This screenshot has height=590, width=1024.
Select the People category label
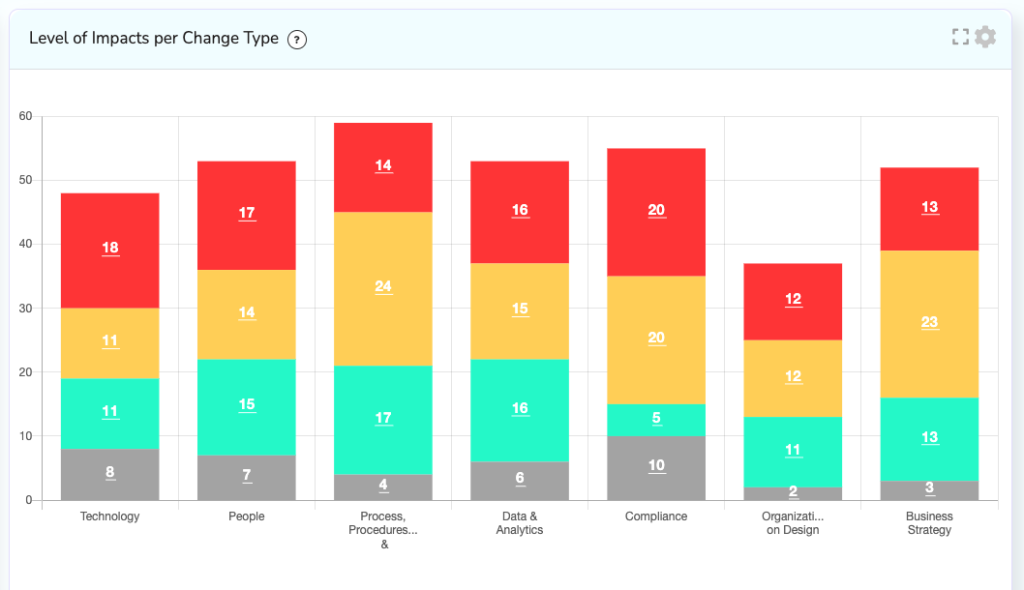(x=246, y=516)
